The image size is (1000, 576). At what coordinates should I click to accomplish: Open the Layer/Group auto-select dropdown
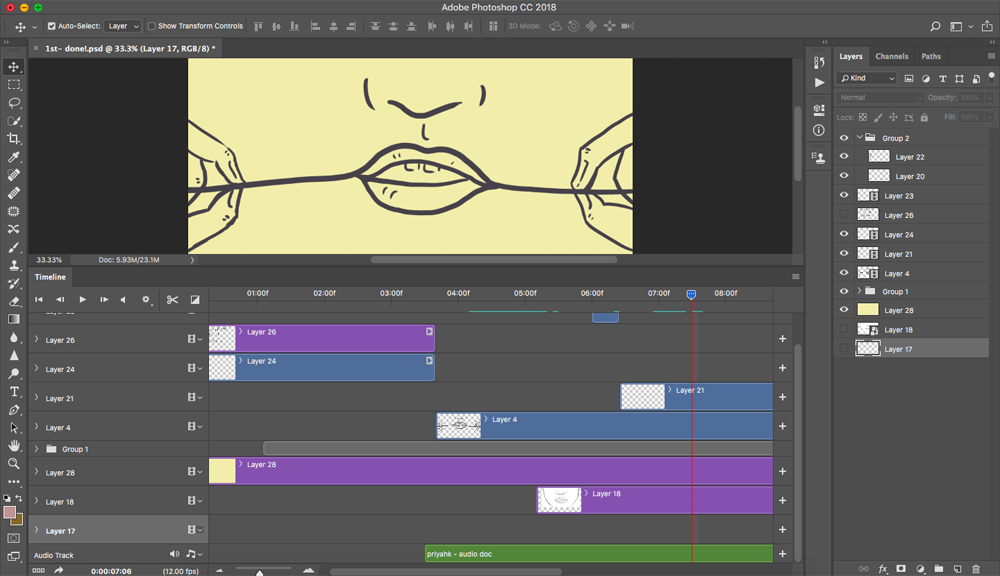[123, 26]
